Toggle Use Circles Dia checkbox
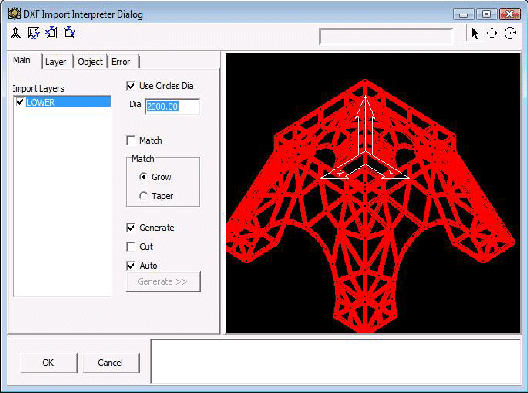 [x=130, y=86]
